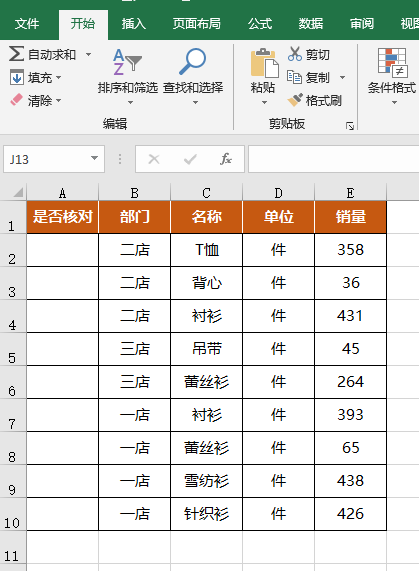Click the confirm checkmark in formula bar
Screen dimensions: 419x571
190,159
